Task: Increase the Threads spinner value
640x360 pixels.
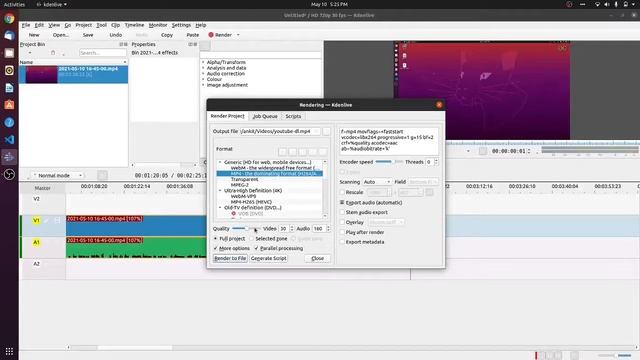Action: tap(436, 160)
